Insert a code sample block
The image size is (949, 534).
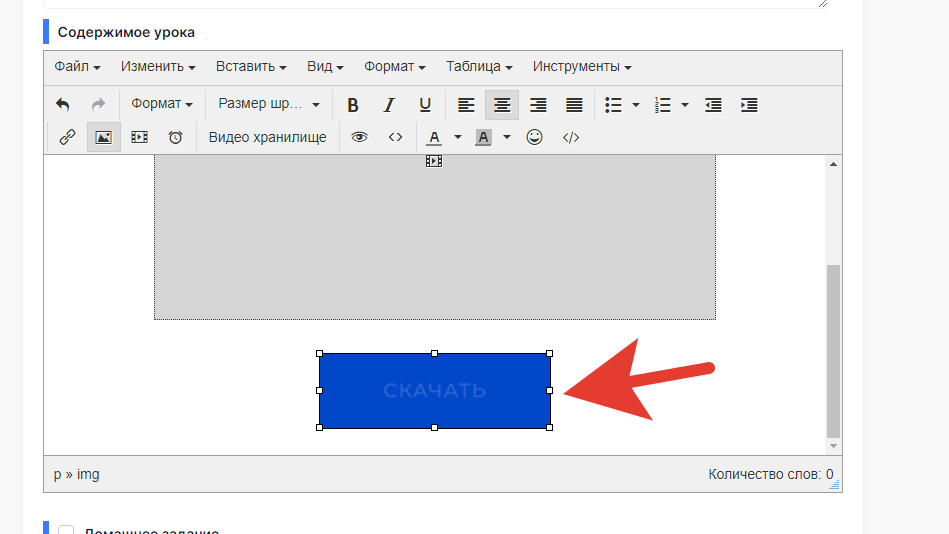[571, 137]
